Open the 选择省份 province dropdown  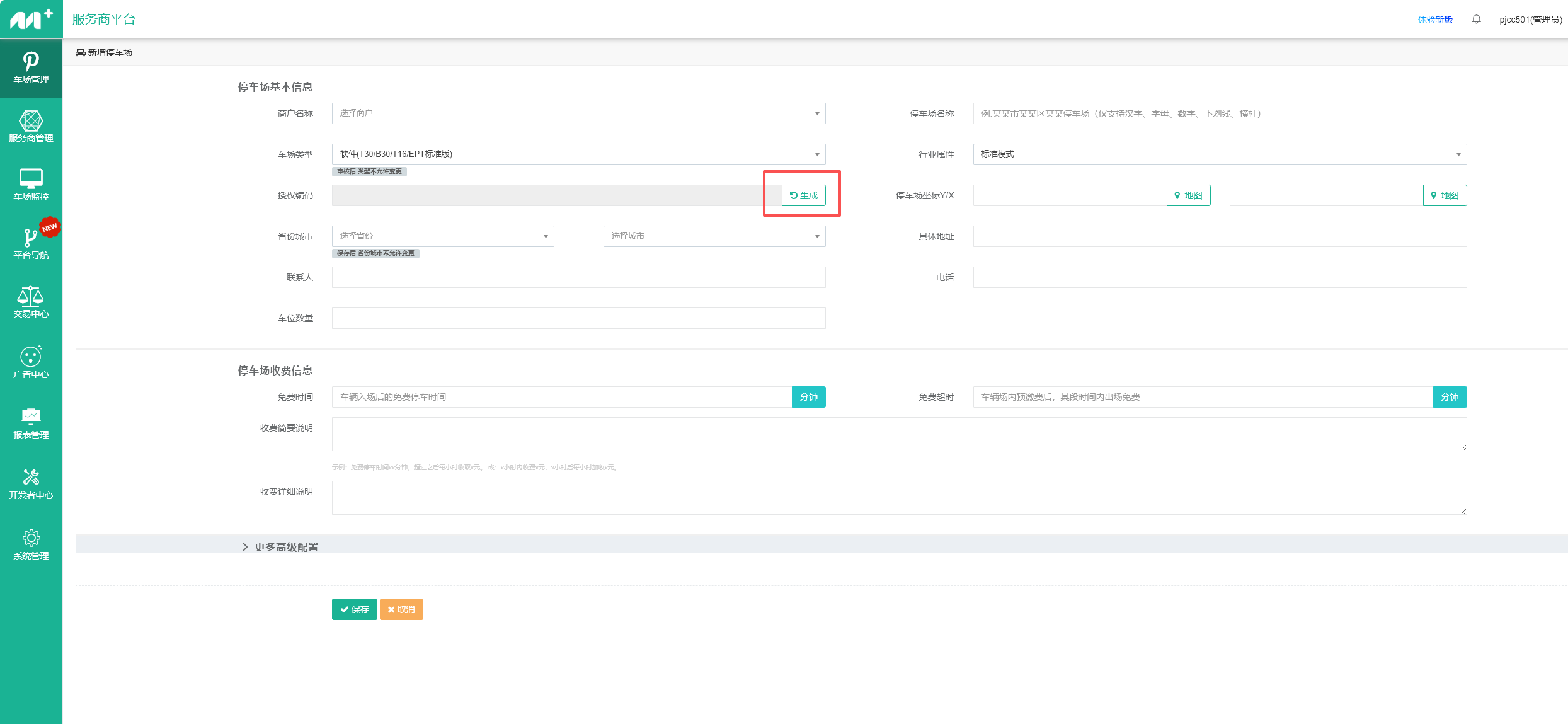click(443, 236)
